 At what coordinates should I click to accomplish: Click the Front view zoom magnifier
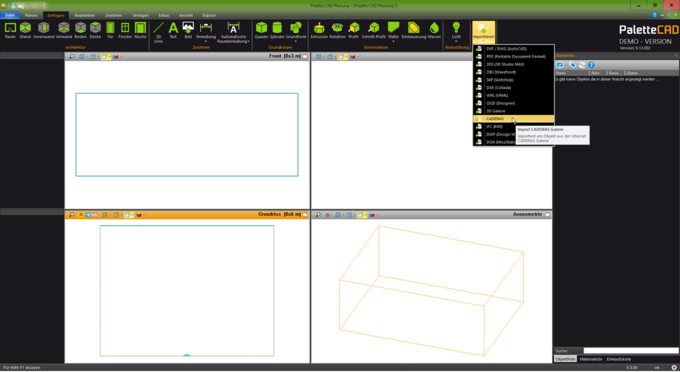pos(72,57)
